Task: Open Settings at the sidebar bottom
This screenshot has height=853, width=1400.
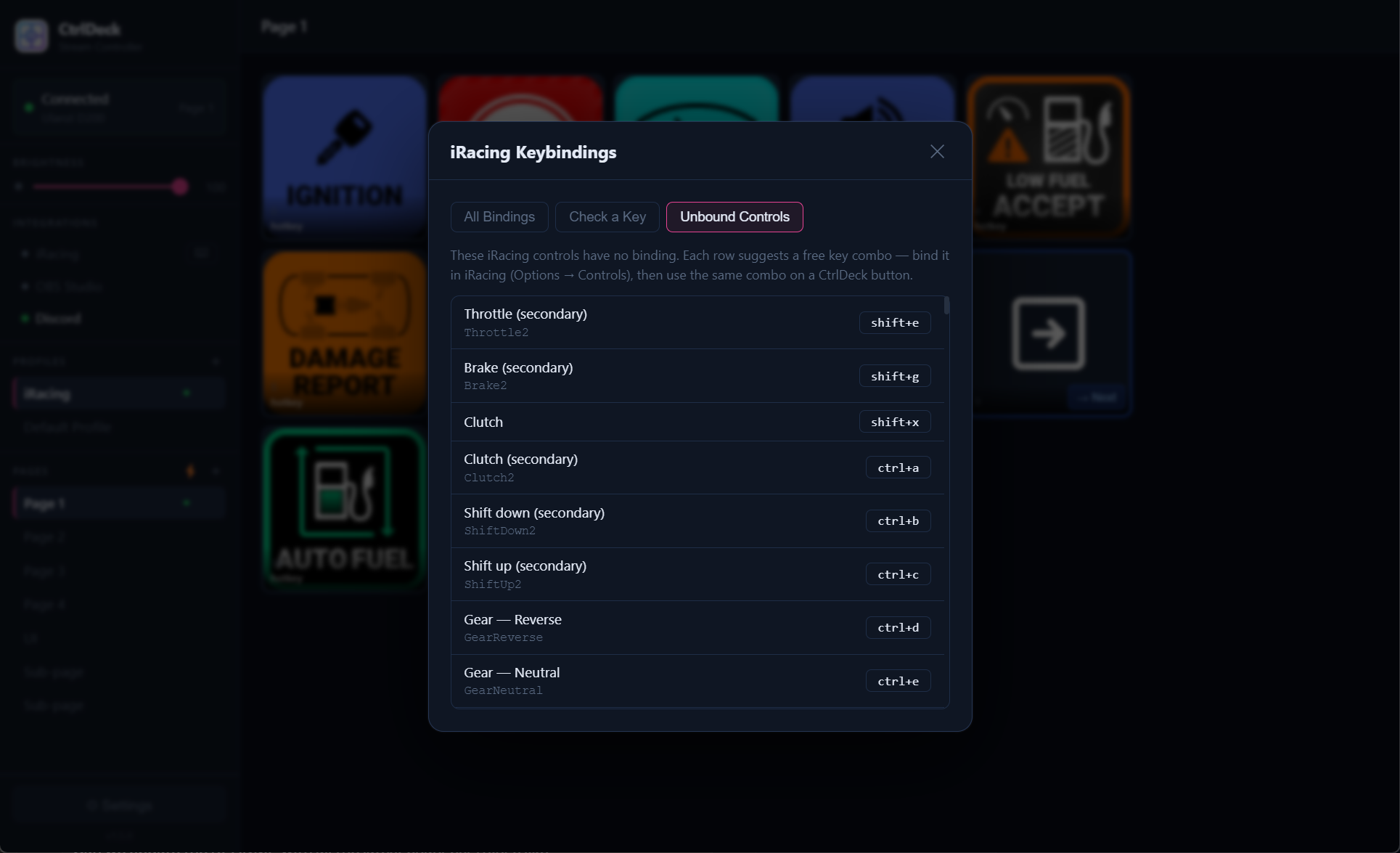Action: [x=119, y=805]
